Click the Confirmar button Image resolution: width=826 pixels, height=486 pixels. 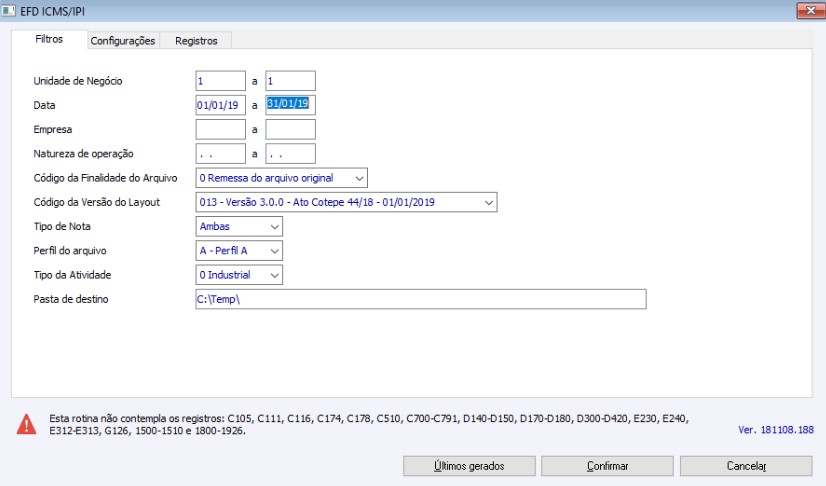pyautogui.click(x=607, y=466)
